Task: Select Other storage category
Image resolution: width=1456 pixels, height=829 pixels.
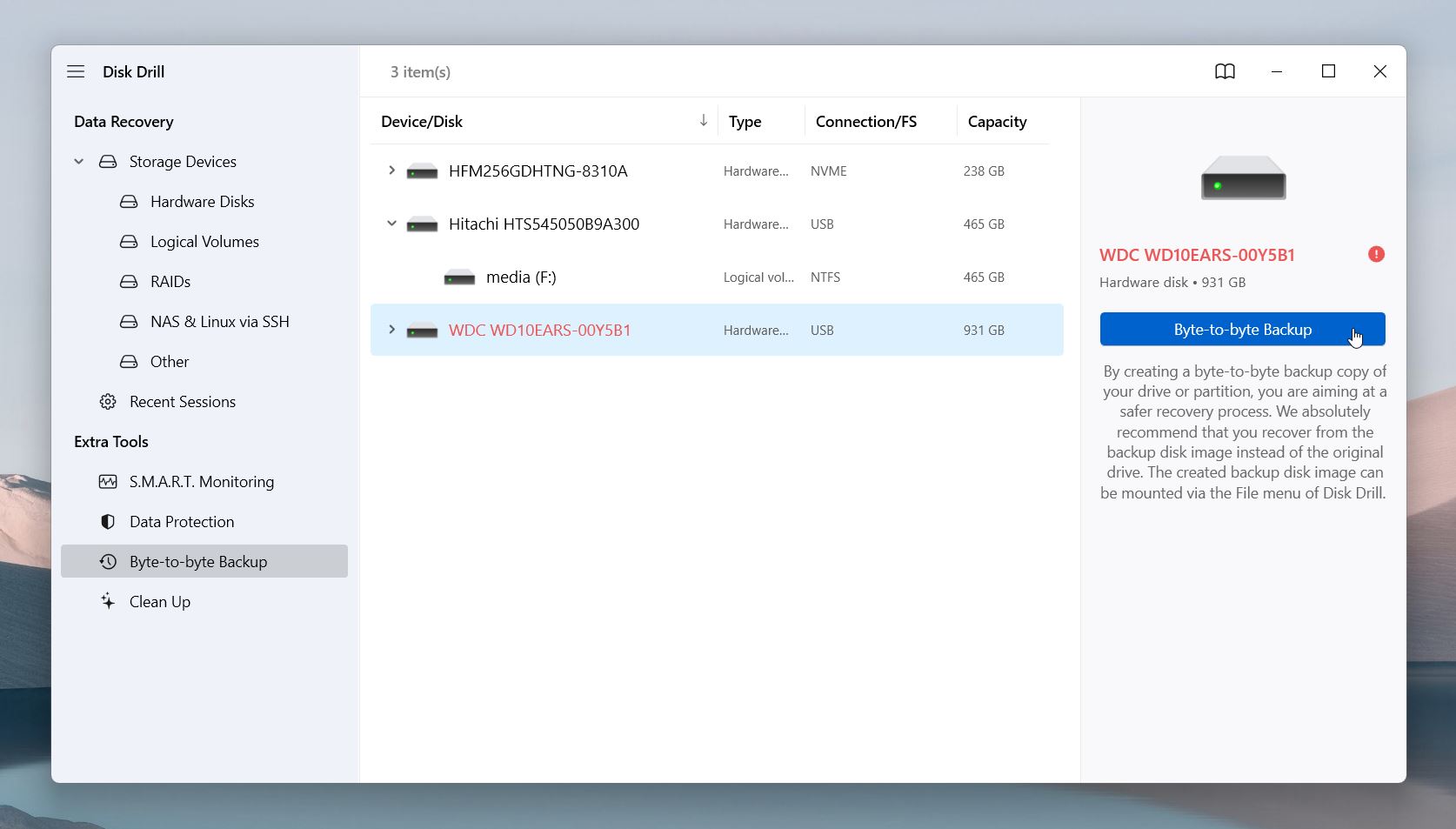Action: (x=170, y=362)
